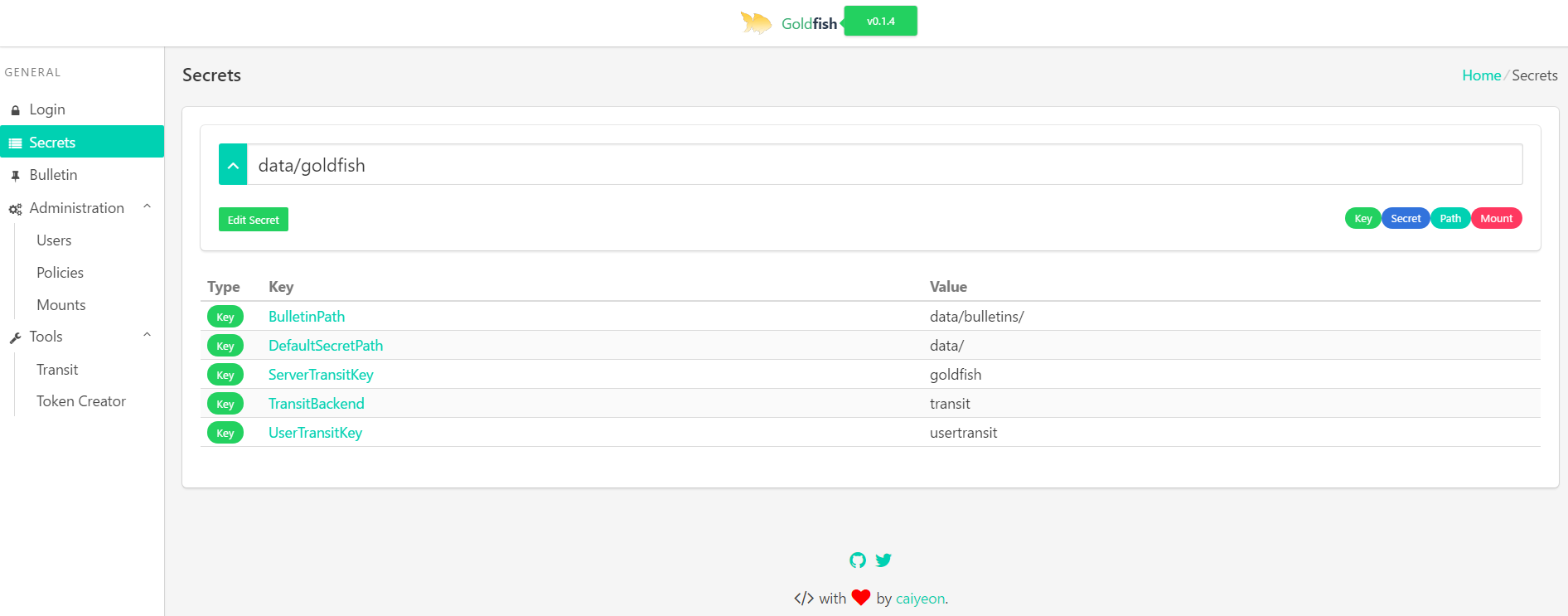Click the Value column header
1568x616 pixels.
948,287
